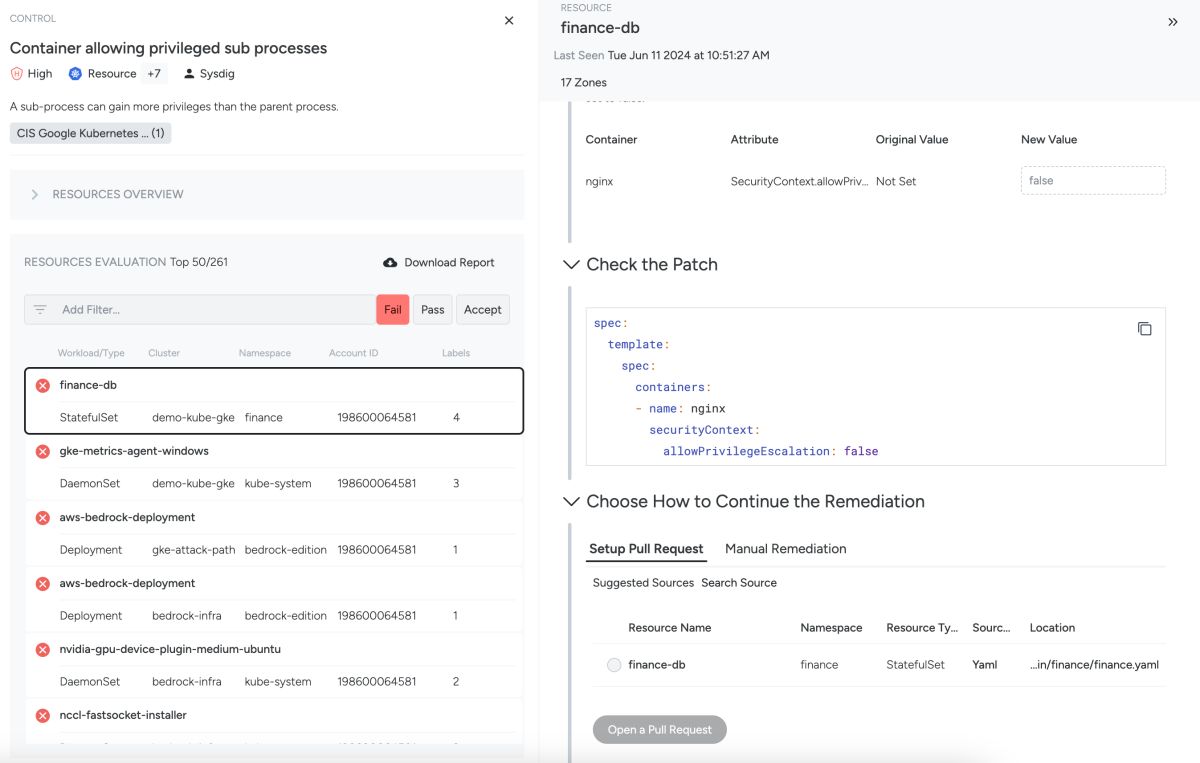This screenshot has height=763, width=1200.
Task: Click the Open a Pull Request button
Action: (660, 730)
